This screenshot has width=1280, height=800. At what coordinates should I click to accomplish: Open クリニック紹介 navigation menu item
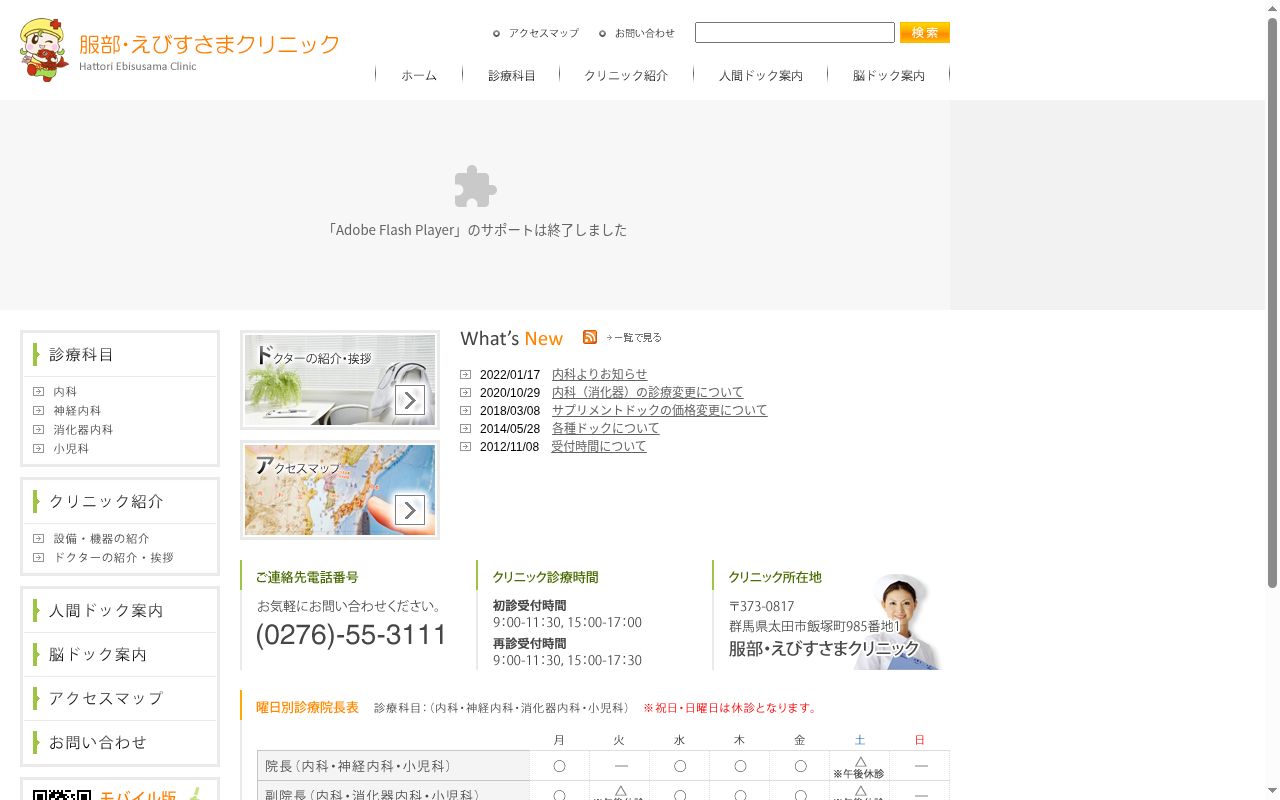626,75
